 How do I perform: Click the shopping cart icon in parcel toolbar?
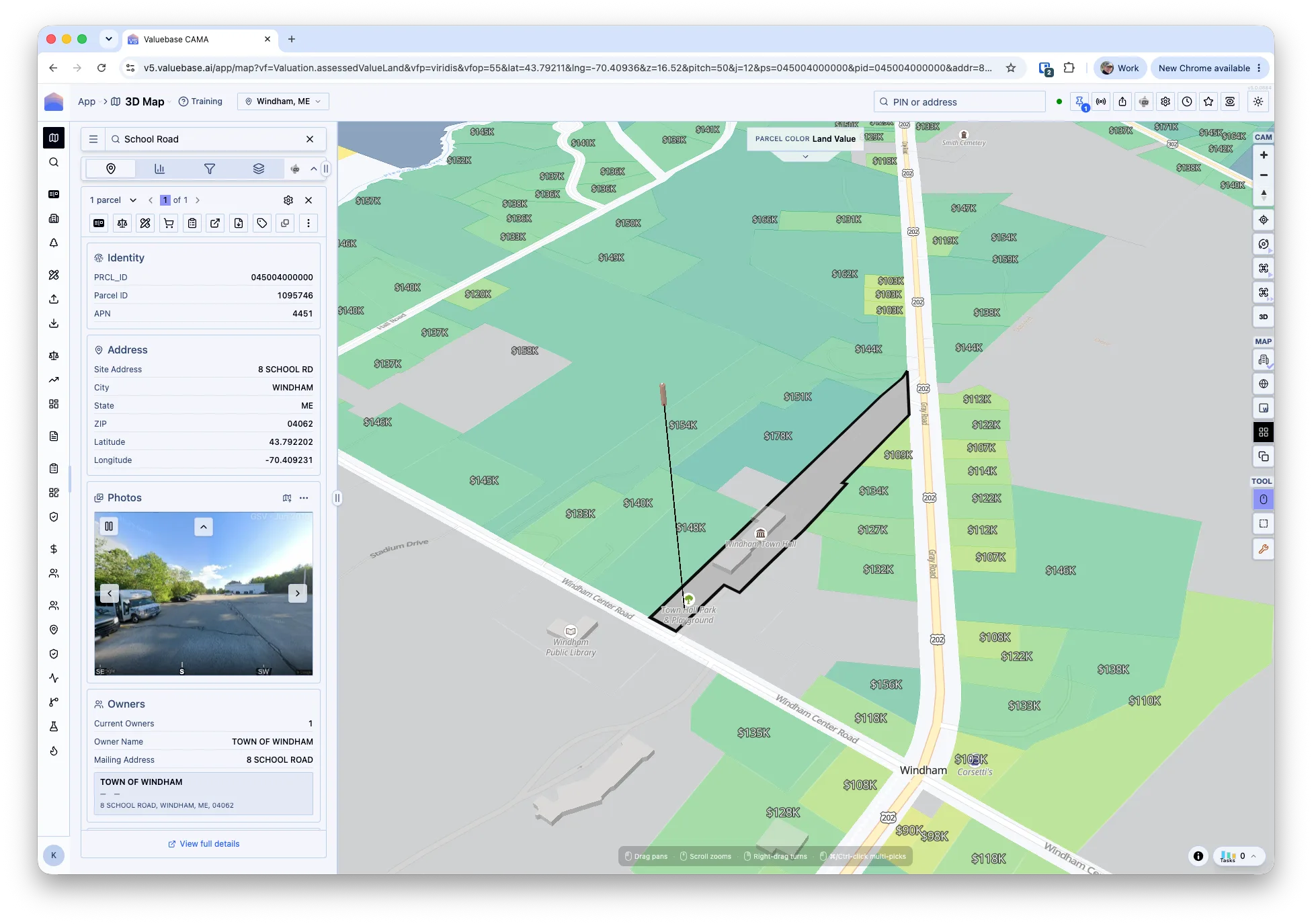coord(169,223)
